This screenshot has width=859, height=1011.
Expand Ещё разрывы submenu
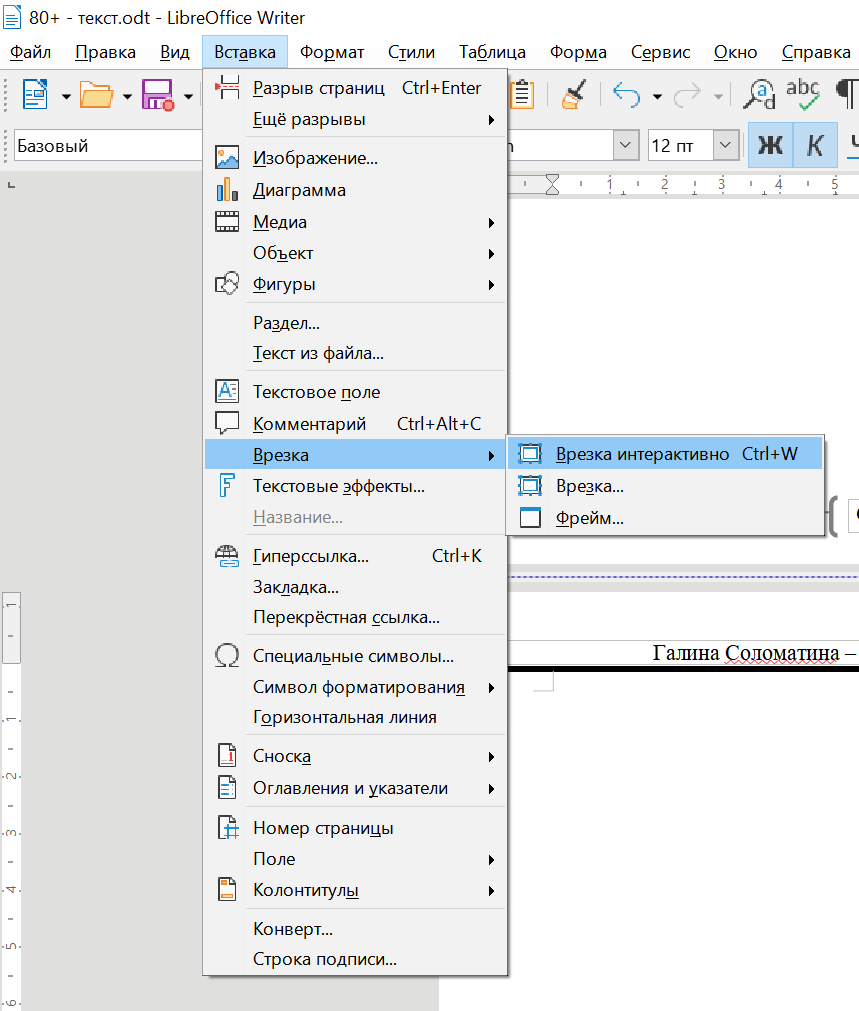tap(355, 119)
